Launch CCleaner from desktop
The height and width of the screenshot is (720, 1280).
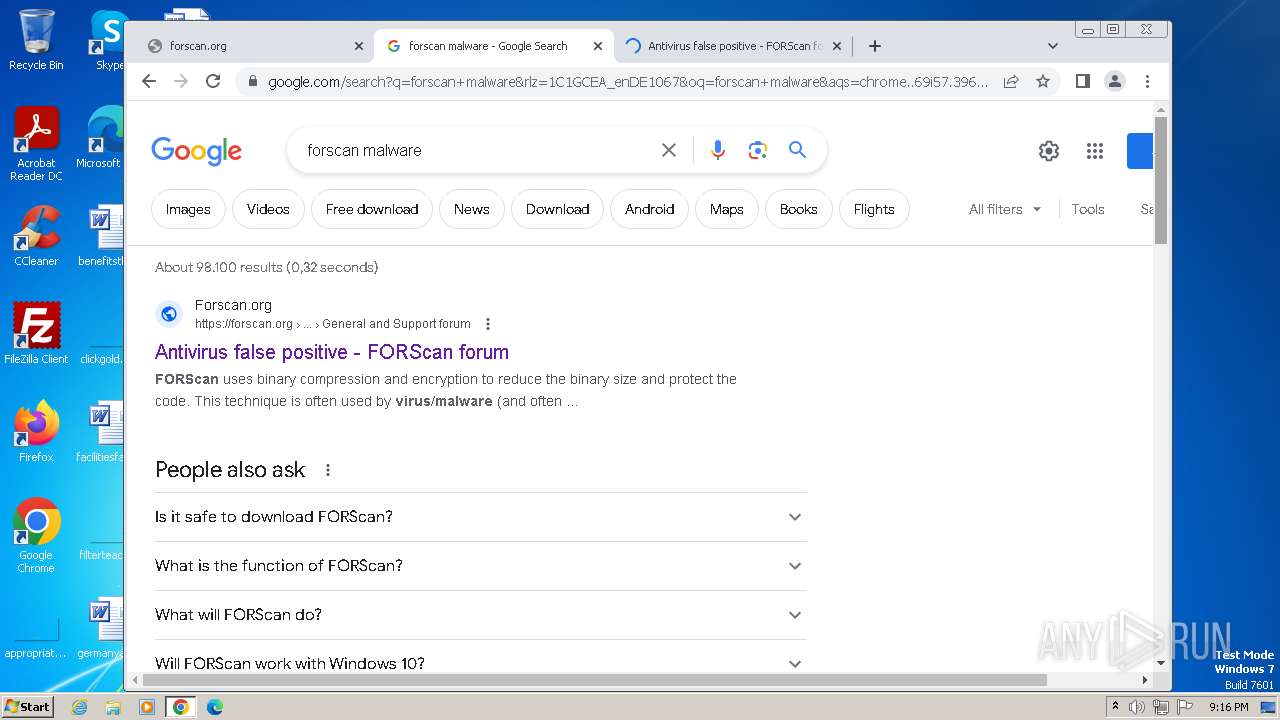click(x=36, y=236)
